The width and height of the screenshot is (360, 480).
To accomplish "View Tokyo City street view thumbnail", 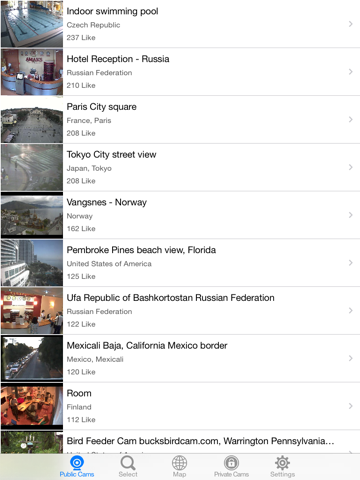I will (32, 168).
